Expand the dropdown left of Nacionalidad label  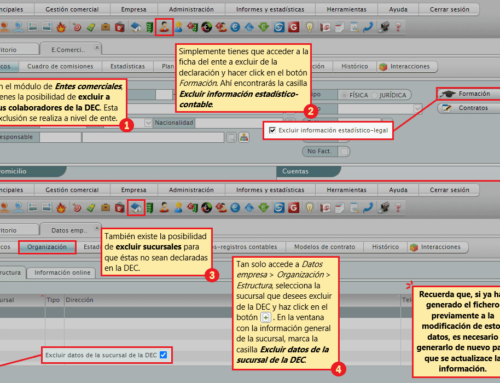148,123
